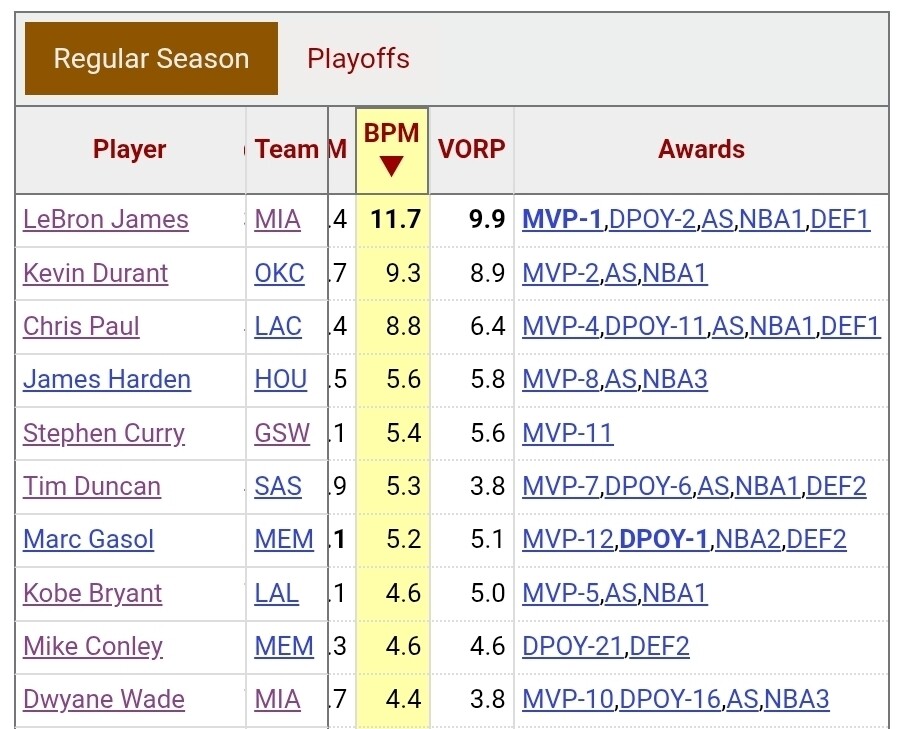Click the GSW team link

click(282, 433)
